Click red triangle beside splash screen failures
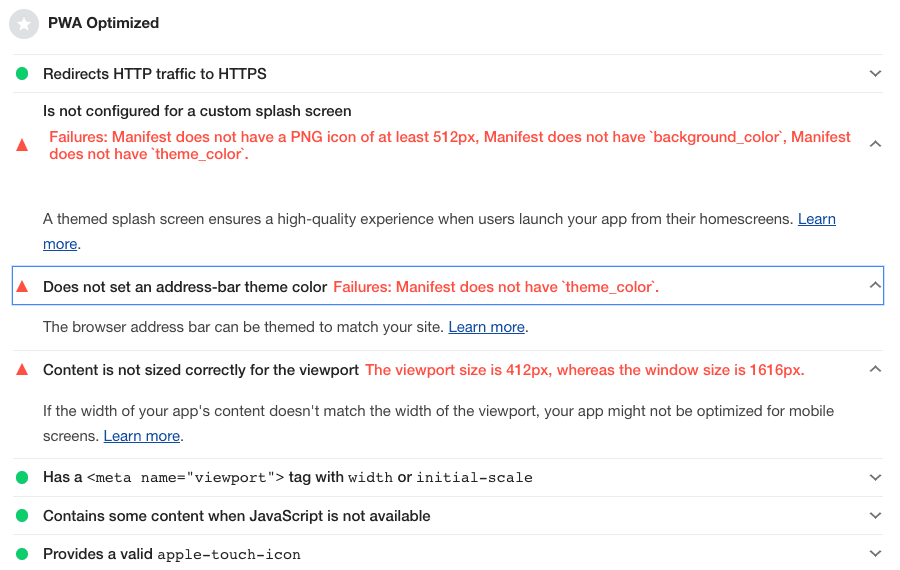The width and height of the screenshot is (900, 570). [22, 145]
